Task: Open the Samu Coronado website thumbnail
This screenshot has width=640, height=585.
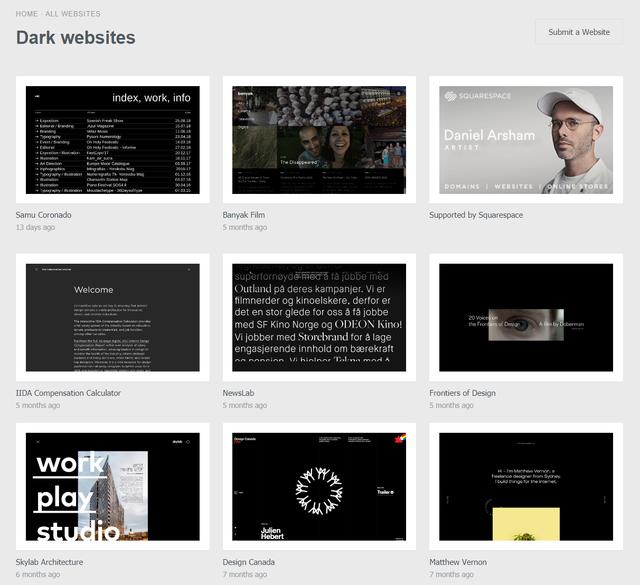Action: click(x=112, y=140)
